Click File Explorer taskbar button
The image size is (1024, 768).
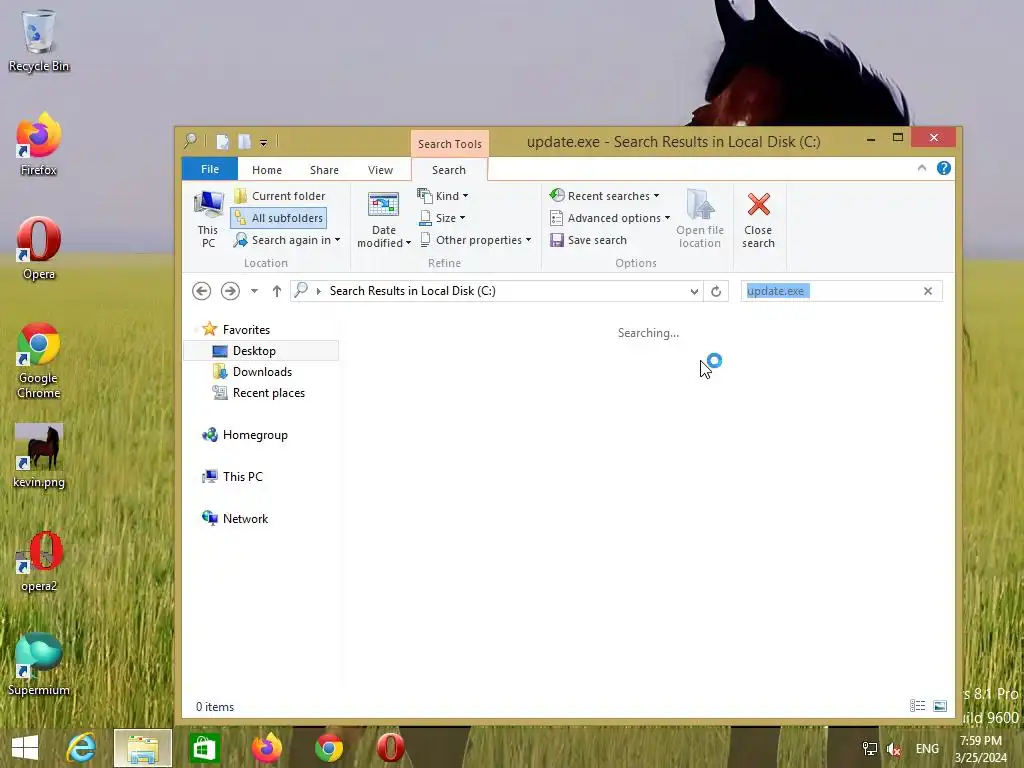click(x=143, y=748)
